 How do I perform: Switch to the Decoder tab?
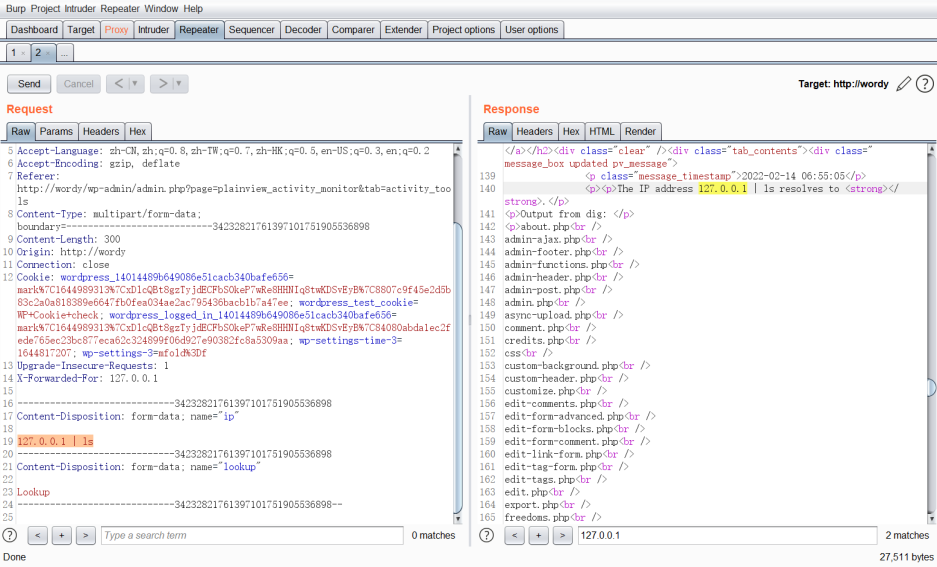[303, 29]
